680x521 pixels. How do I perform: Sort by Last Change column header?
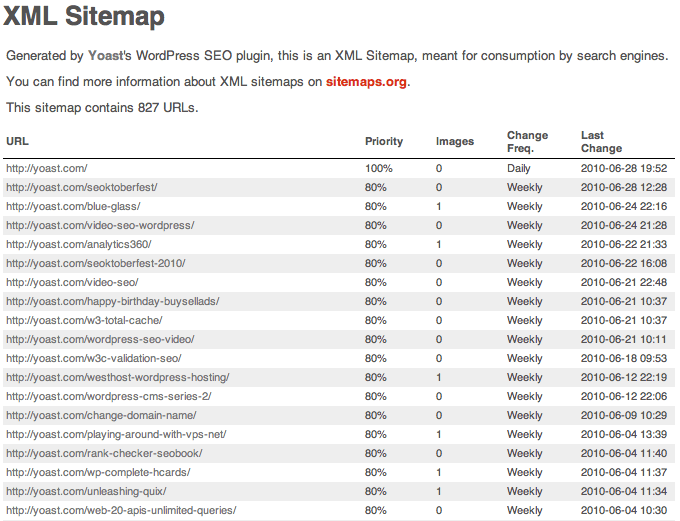(x=601, y=142)
